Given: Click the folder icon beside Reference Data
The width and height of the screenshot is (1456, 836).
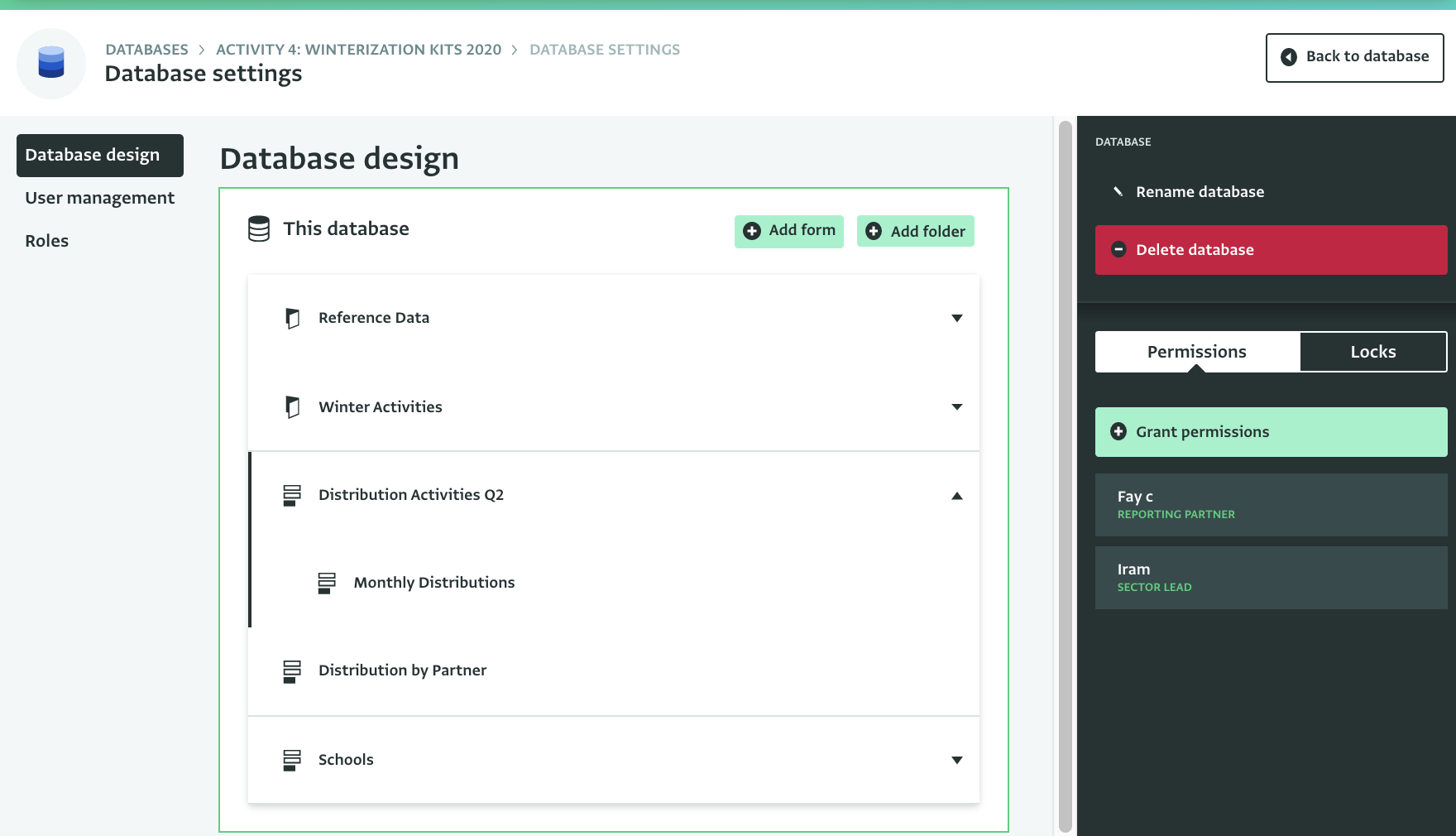Looking at the screenshot, I should (291, 318).
